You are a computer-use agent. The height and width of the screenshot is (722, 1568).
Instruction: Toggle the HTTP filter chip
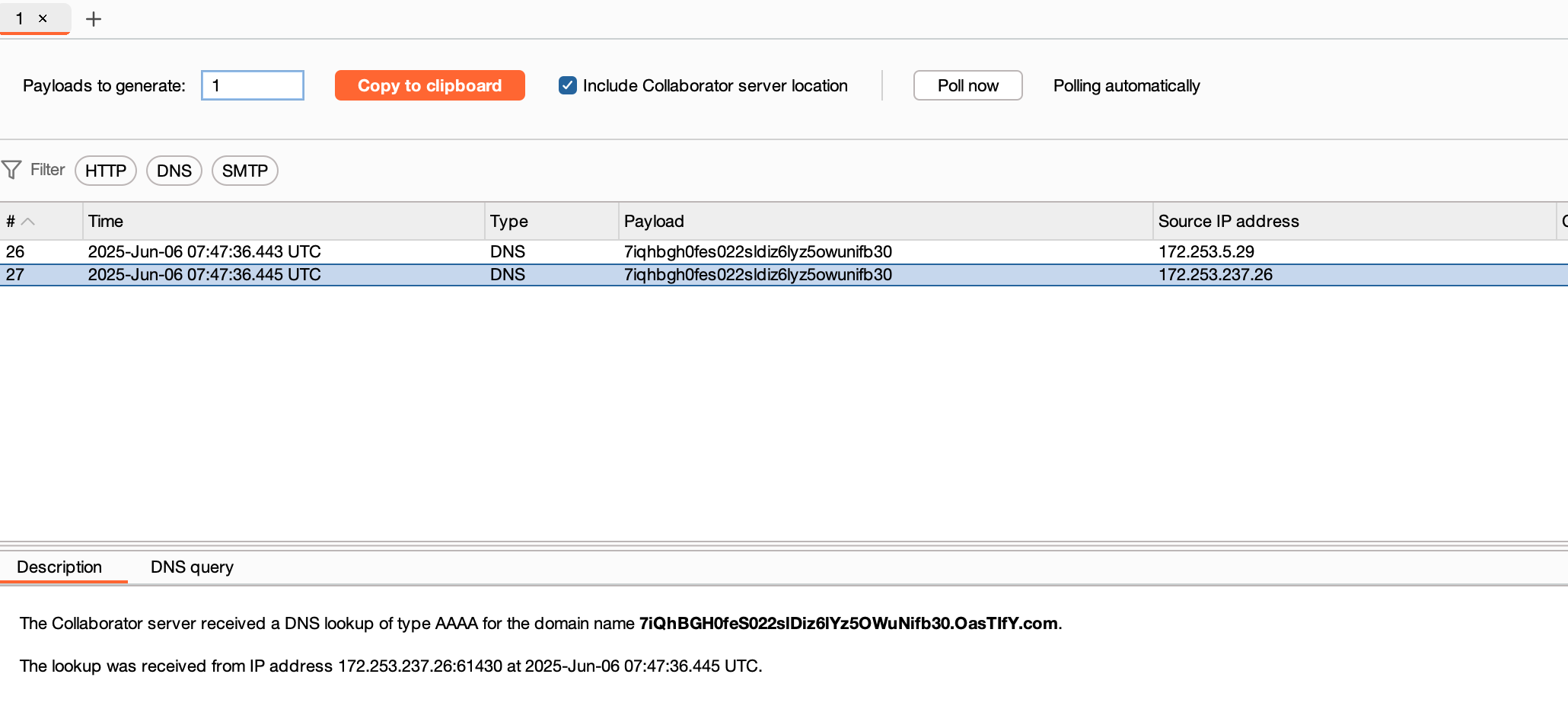click(106, 171)
